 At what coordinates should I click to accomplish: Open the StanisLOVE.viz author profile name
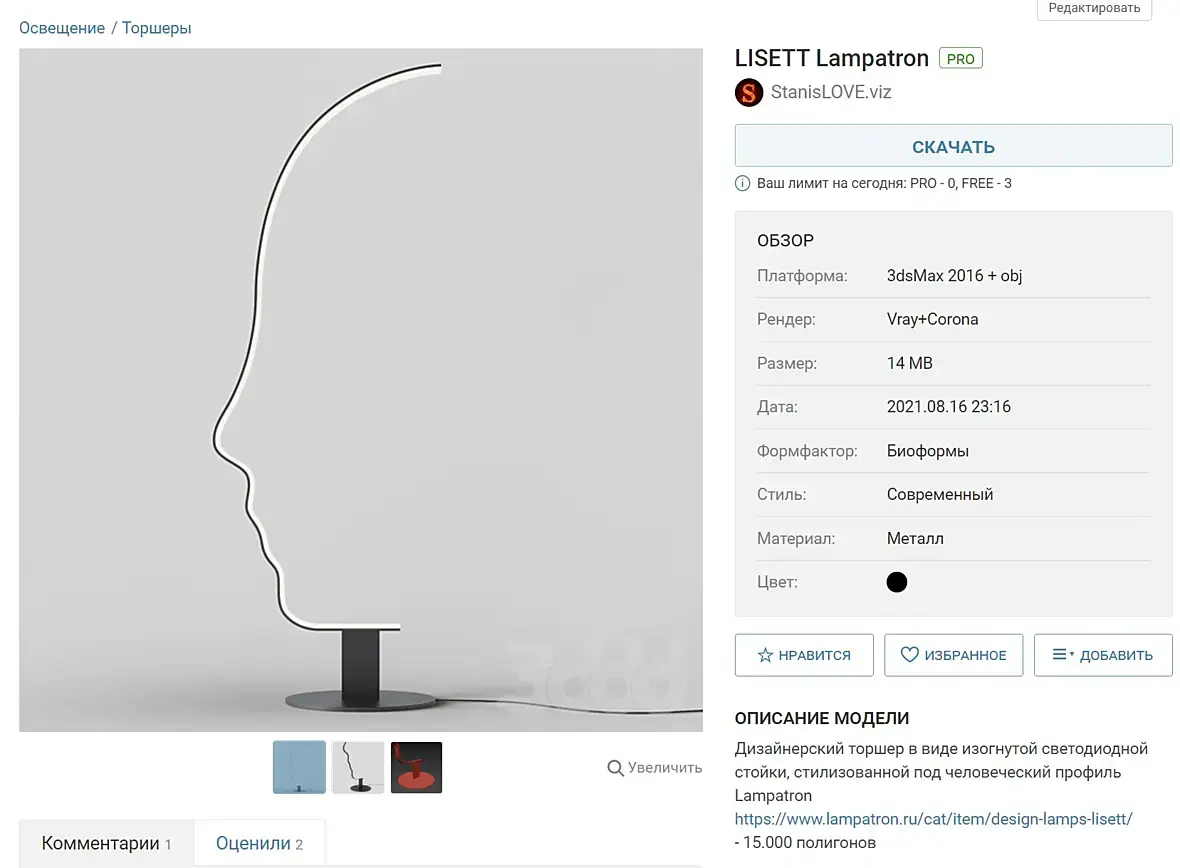tap(831, 92)
